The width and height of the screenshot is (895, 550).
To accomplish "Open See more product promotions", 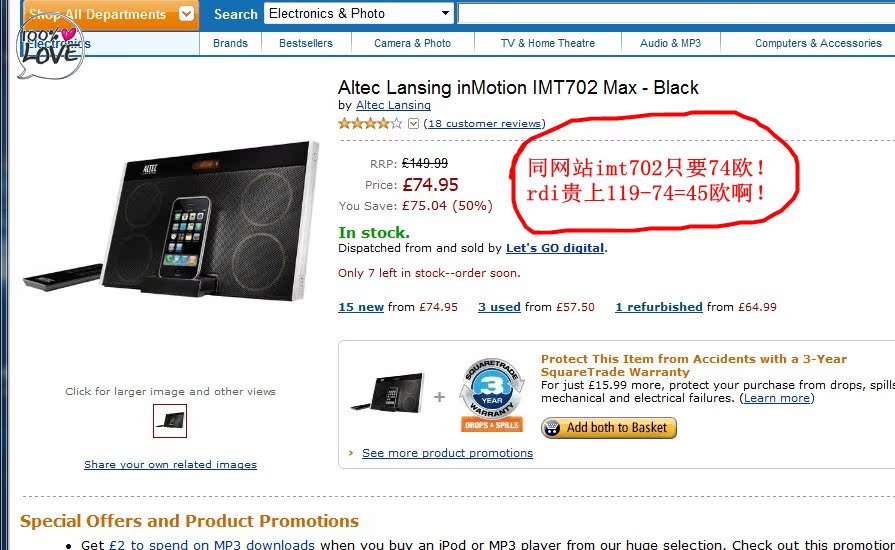I will tap(447, 453).
